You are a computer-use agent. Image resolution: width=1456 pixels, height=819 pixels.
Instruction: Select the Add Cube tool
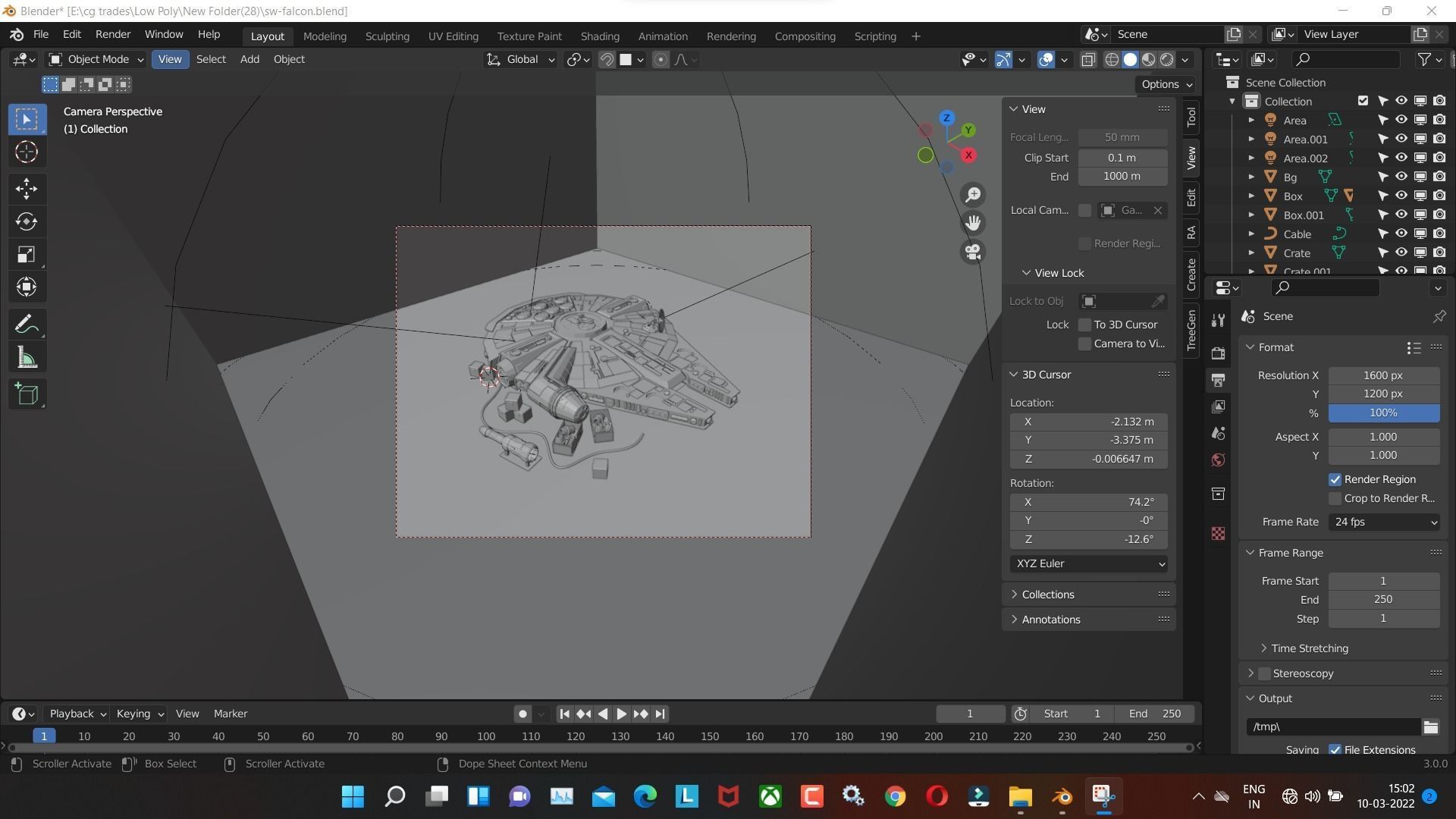27,394
